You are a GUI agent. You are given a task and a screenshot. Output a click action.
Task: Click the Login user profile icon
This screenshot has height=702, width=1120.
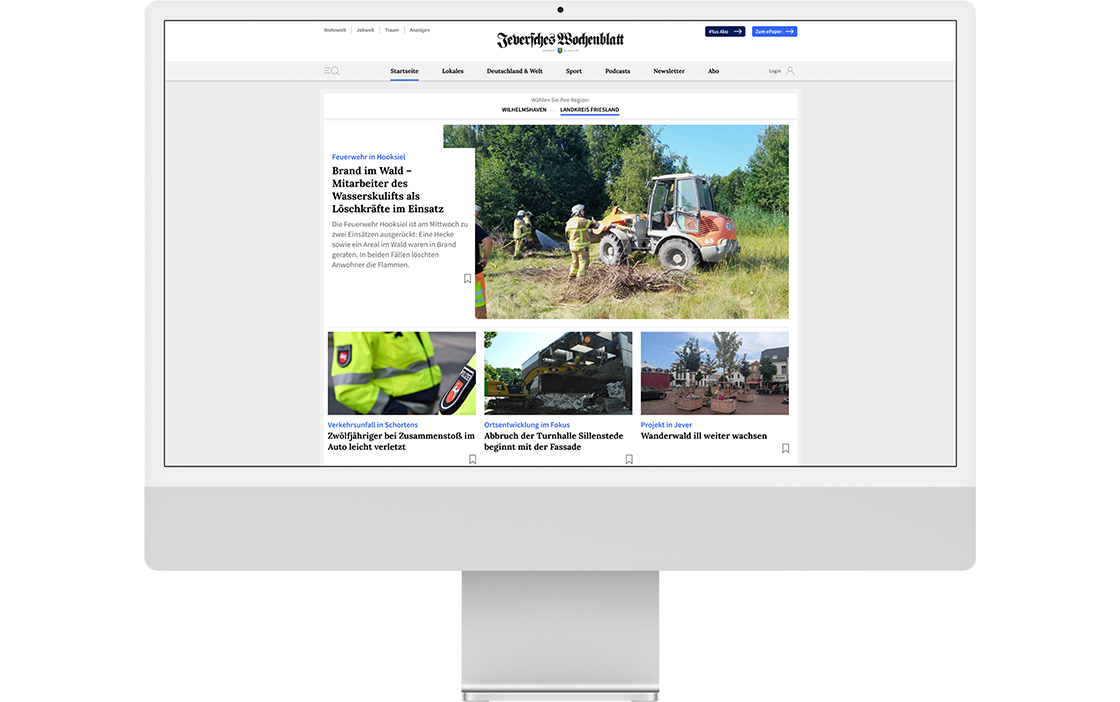[790, 71]
